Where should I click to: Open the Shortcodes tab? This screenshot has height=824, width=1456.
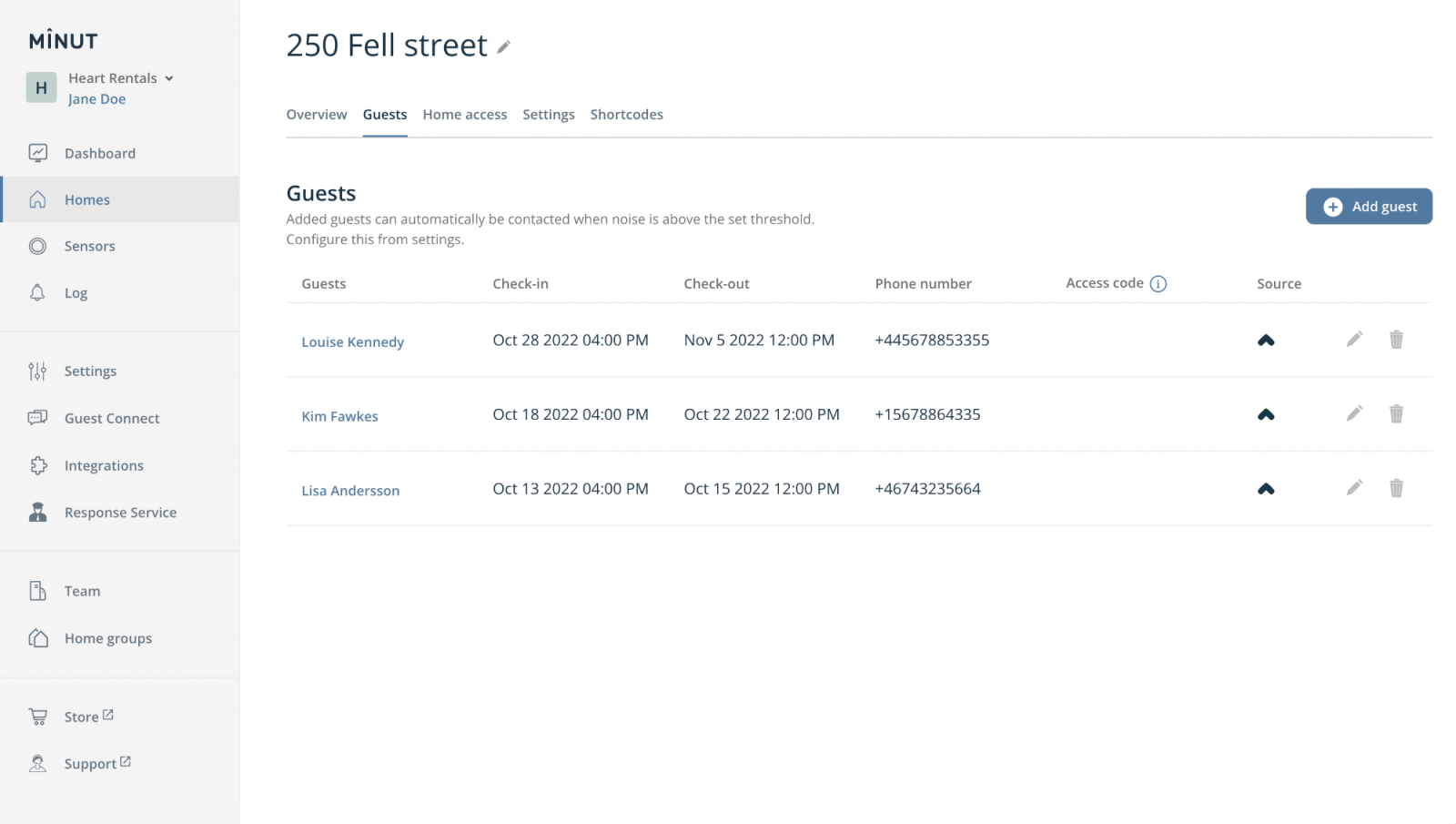(626, 115)
